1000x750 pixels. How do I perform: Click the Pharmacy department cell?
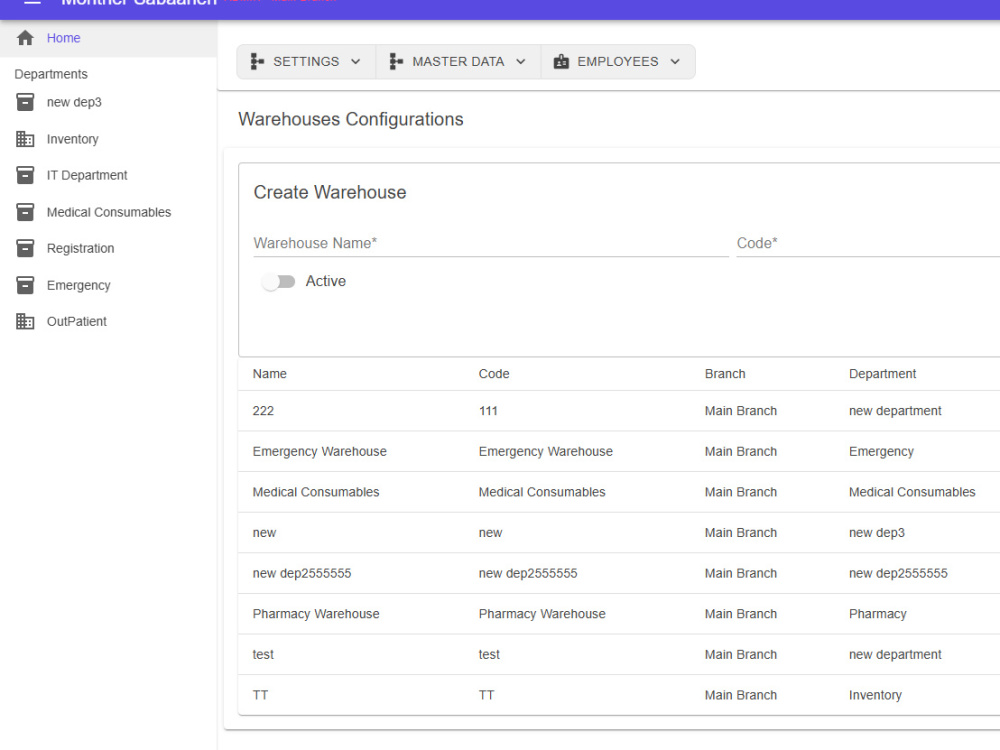click(878, 614)
